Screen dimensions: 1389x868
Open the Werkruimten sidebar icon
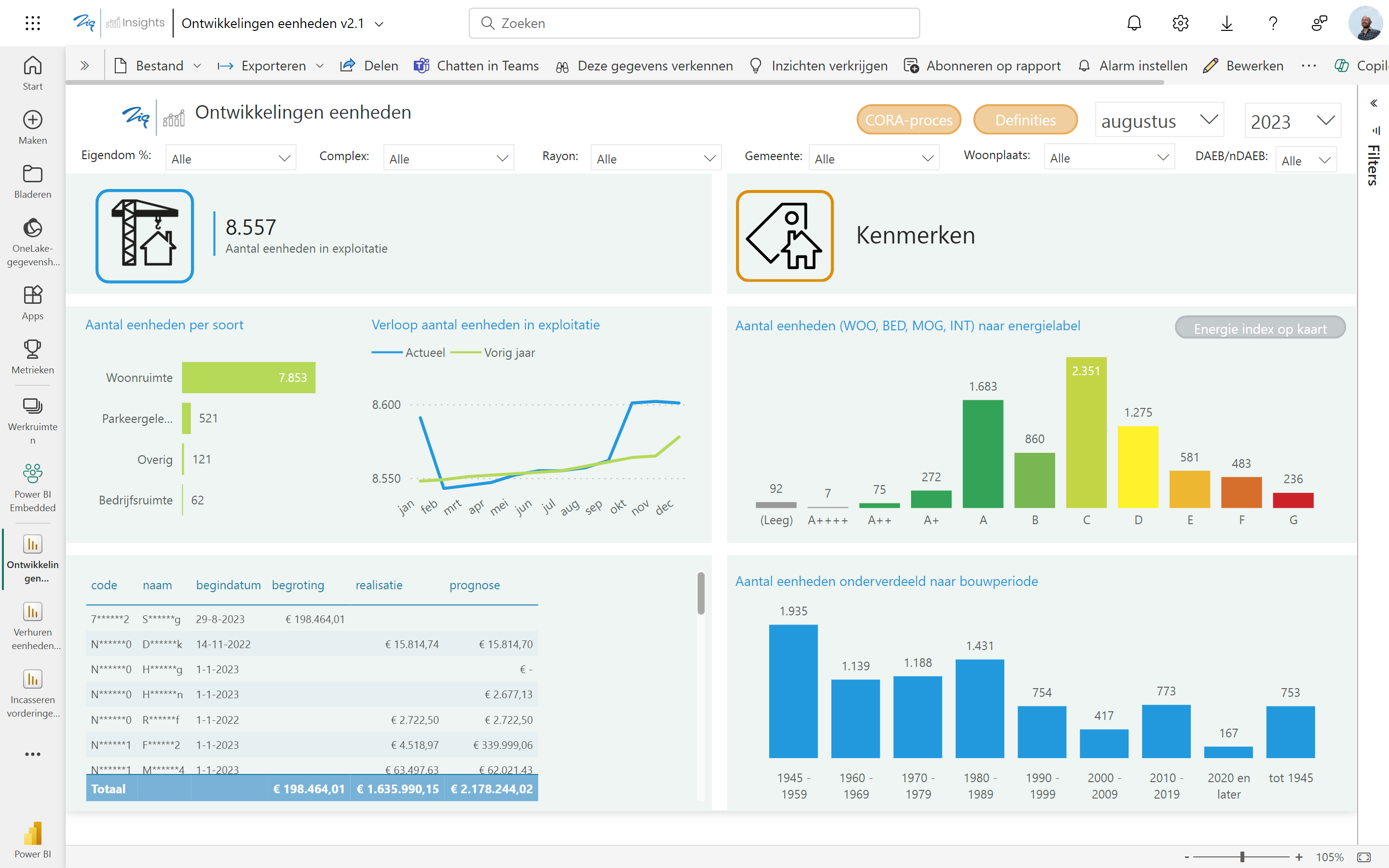[33, 419]
